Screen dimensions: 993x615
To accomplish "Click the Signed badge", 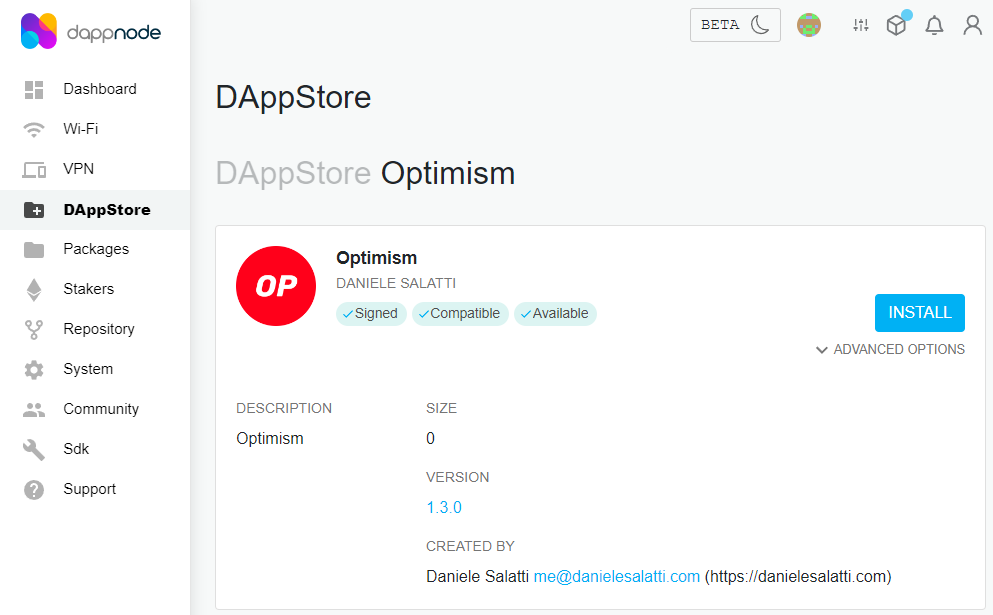I will [371, 314].
